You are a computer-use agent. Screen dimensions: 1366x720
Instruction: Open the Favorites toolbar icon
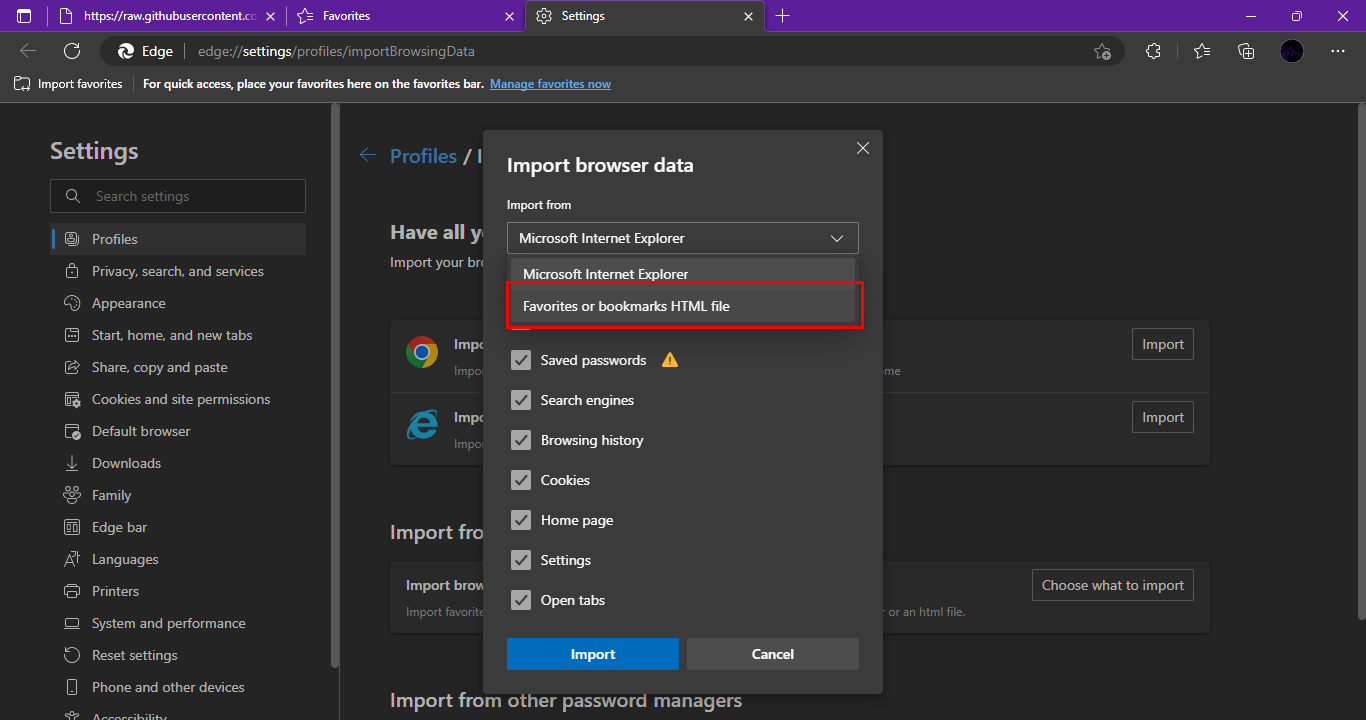click(1202, 51)
